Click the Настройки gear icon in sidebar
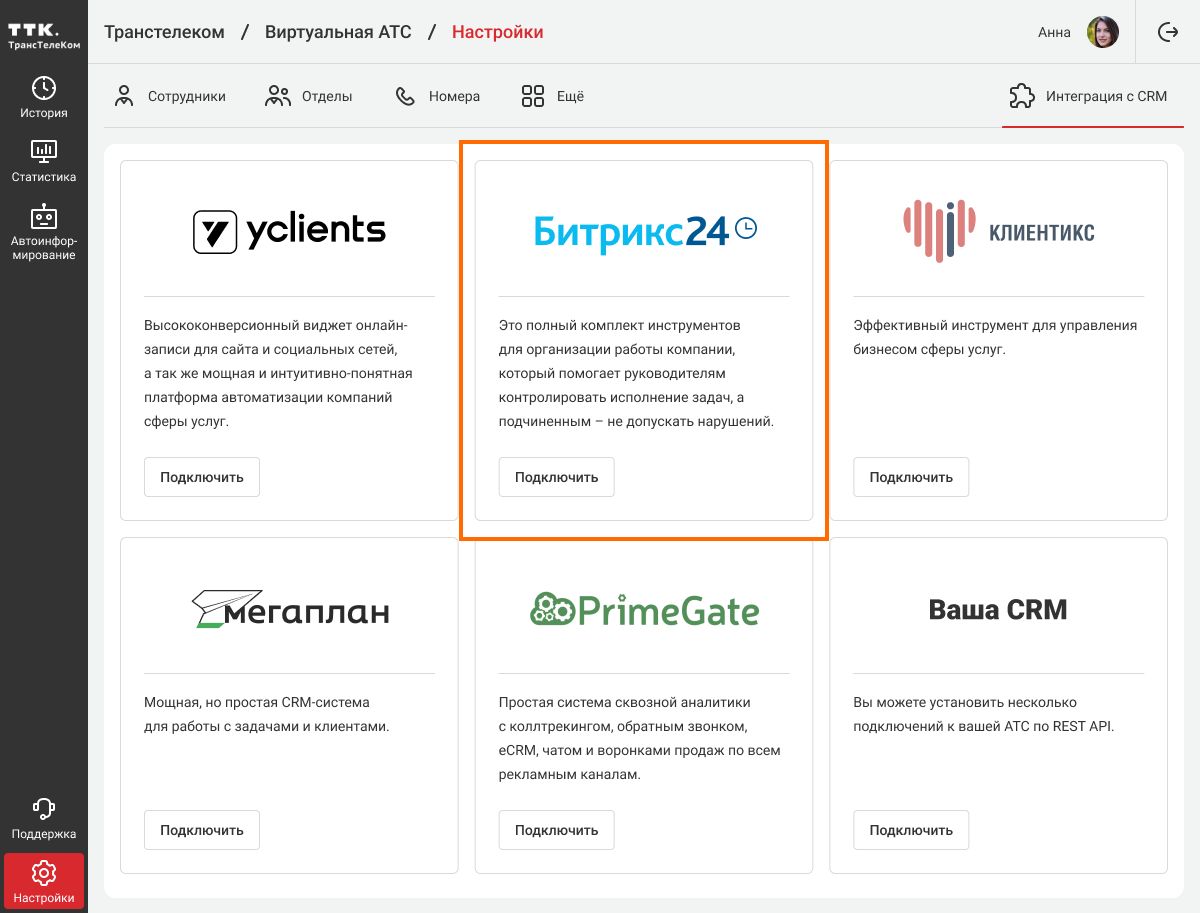Screen dimensions: 1200x913 44,873
